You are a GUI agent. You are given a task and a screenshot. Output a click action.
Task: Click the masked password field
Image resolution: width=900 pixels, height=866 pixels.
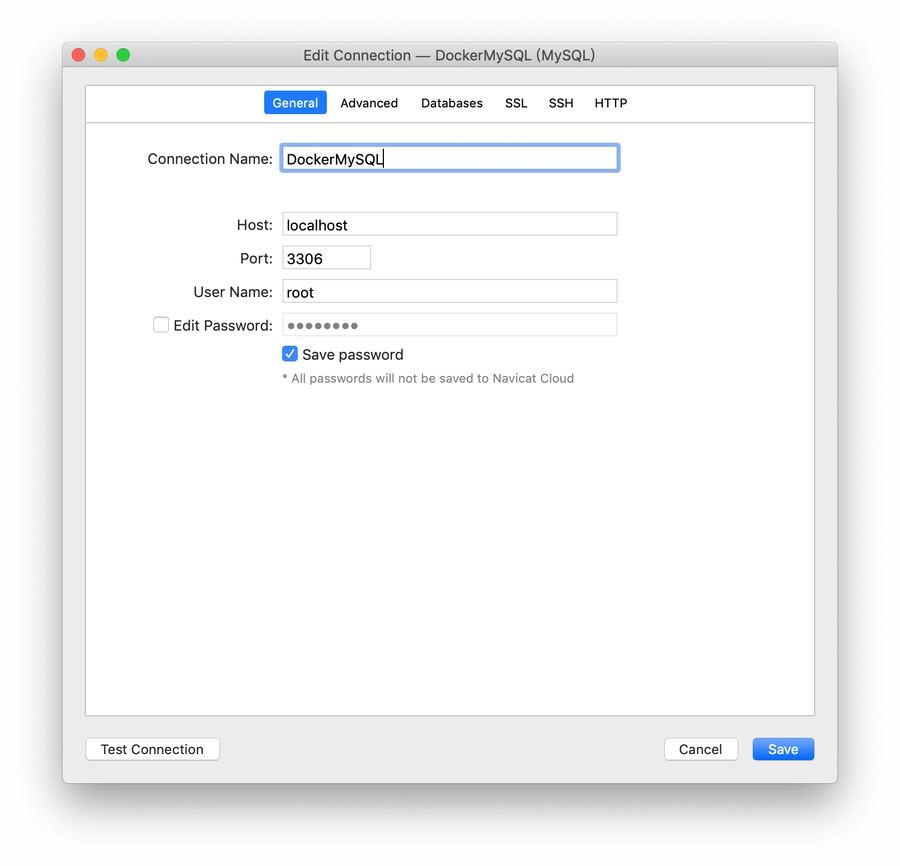[x=450, y=325]
